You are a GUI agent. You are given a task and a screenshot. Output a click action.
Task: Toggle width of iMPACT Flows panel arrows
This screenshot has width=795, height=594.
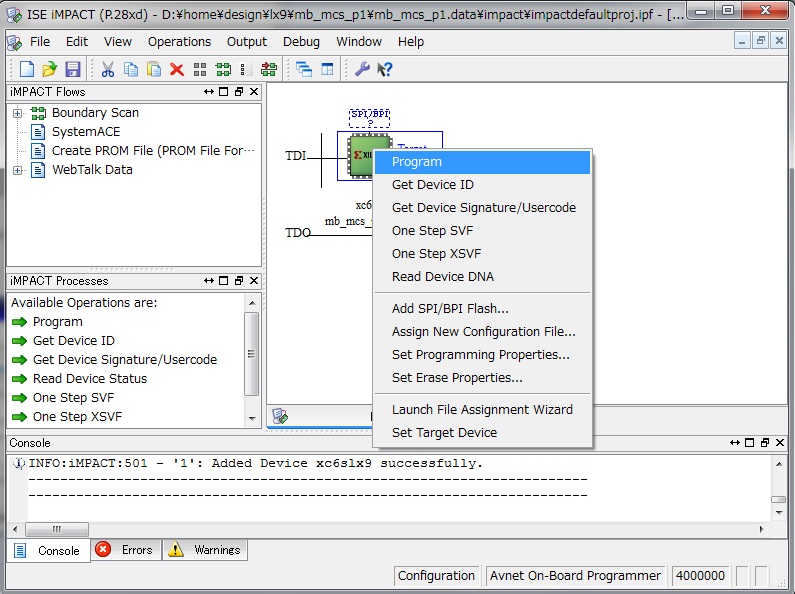click(208, 92)
